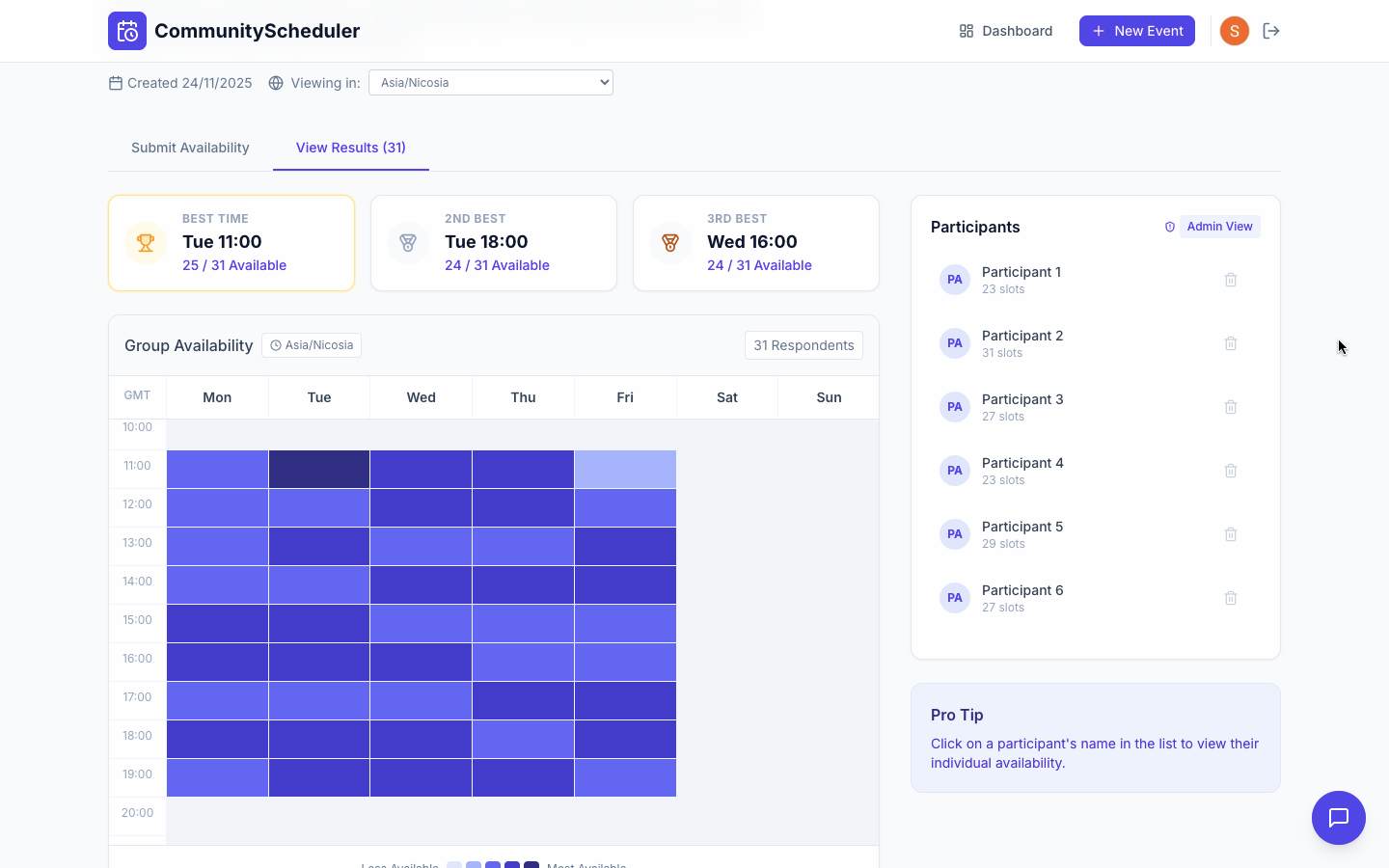Screen dimensions: 1389x868
Task: Click the CommunityScheduler calendar logo icon
Action: [127, 30]
